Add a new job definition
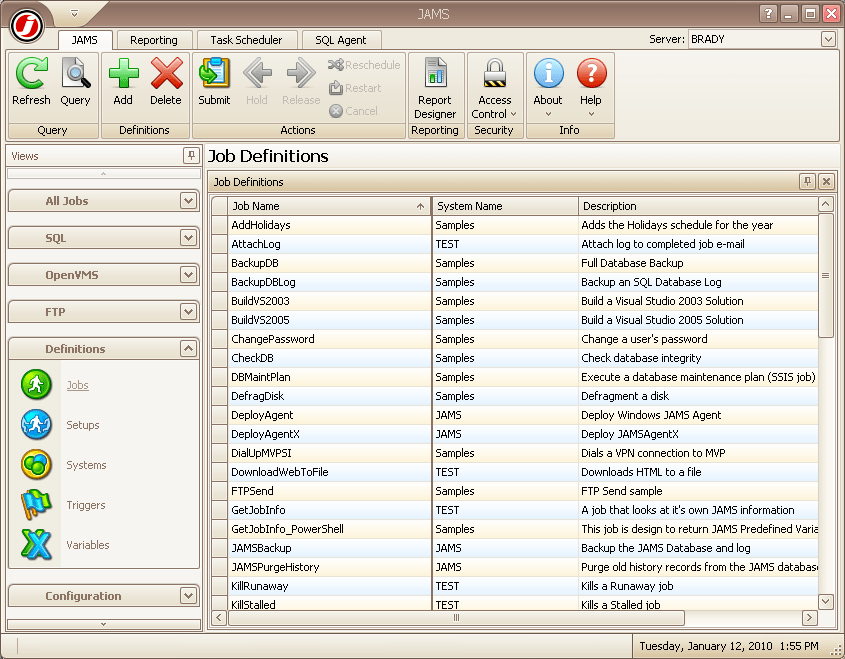 tap(123, 73)
